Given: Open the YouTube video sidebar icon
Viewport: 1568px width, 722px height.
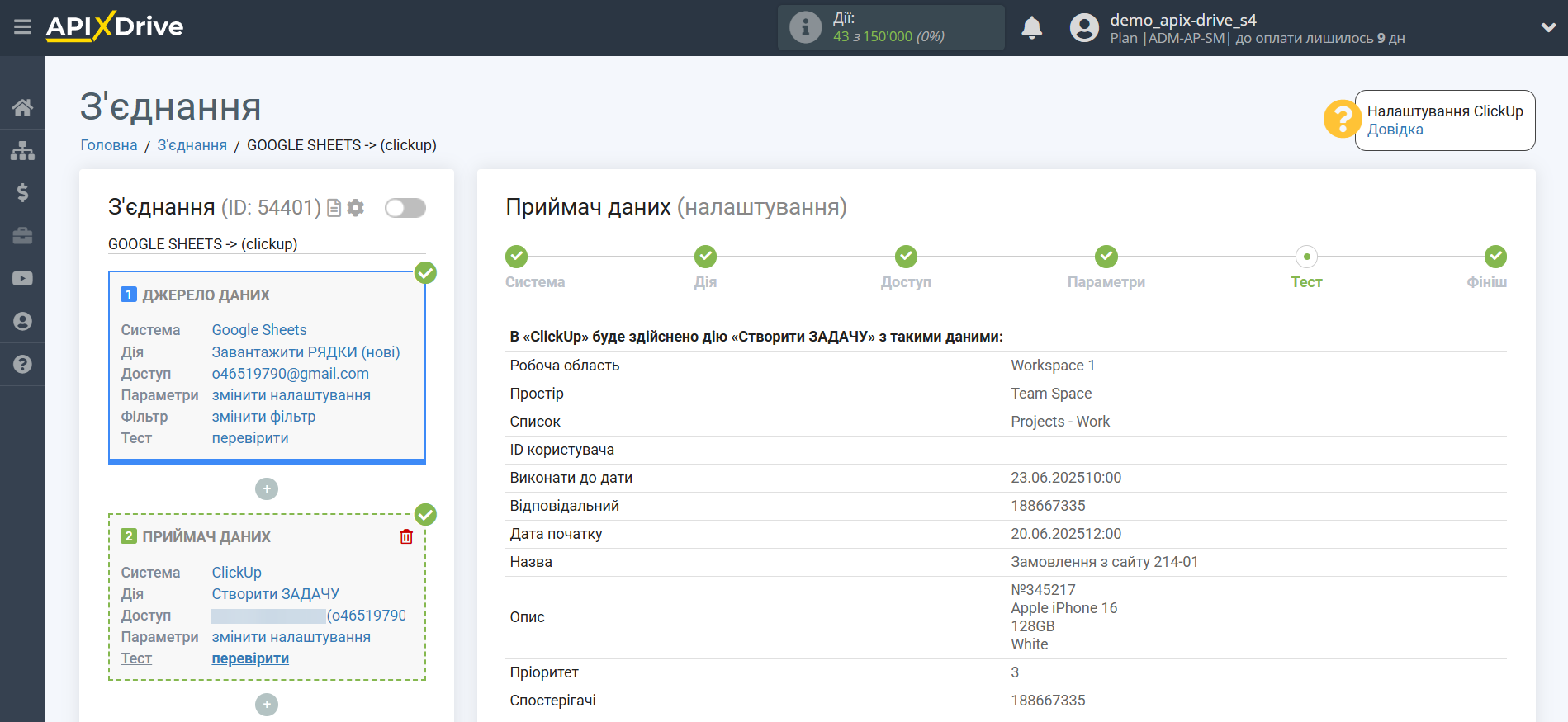Looking at the screenshot, I should pos(22,279).
